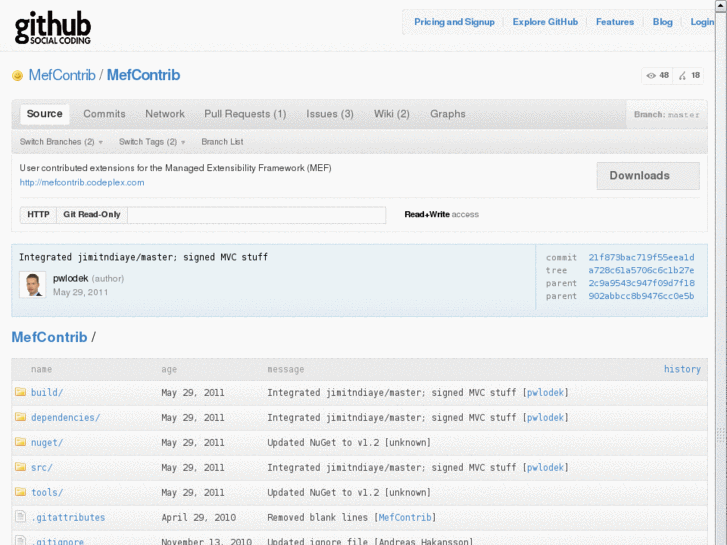This screenshot has height=545, width=727.
Task: Select the Source tab
Action: click(x=45, y=114)
